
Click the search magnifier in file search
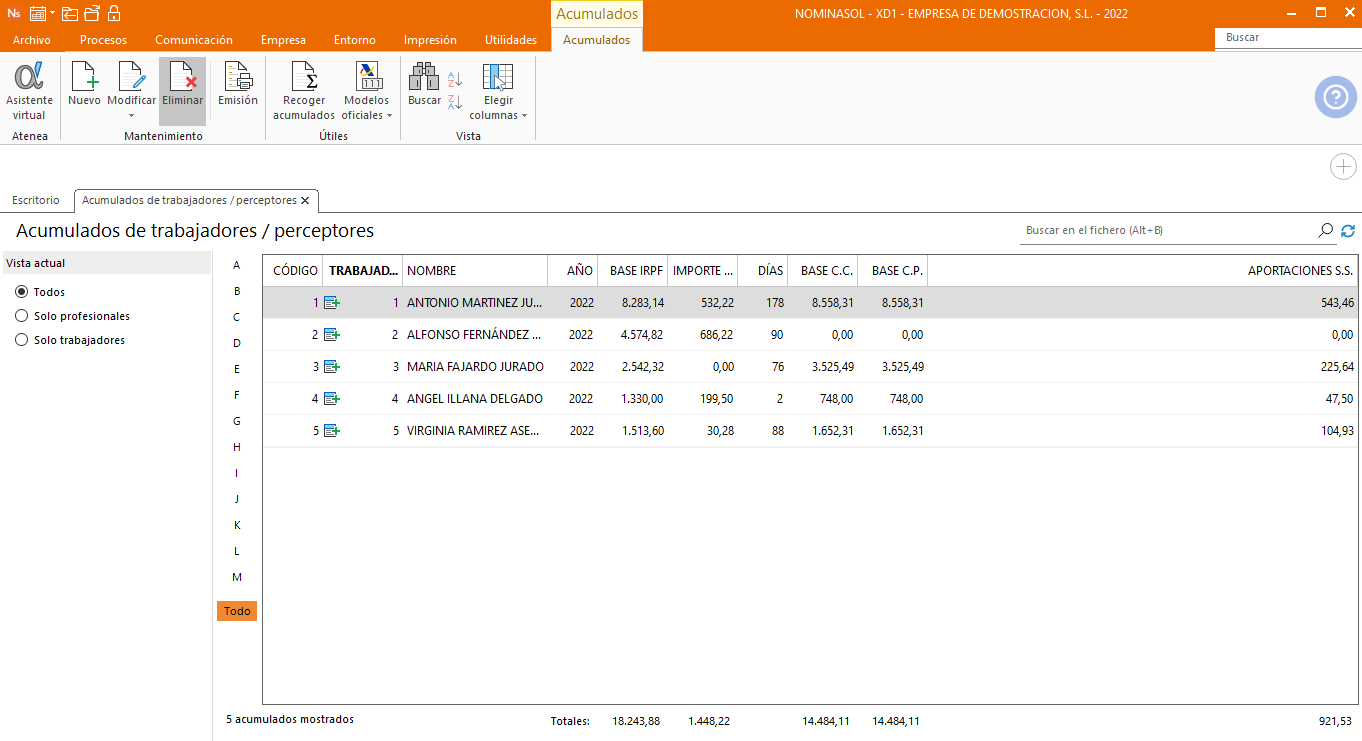tap(1326, 230)
